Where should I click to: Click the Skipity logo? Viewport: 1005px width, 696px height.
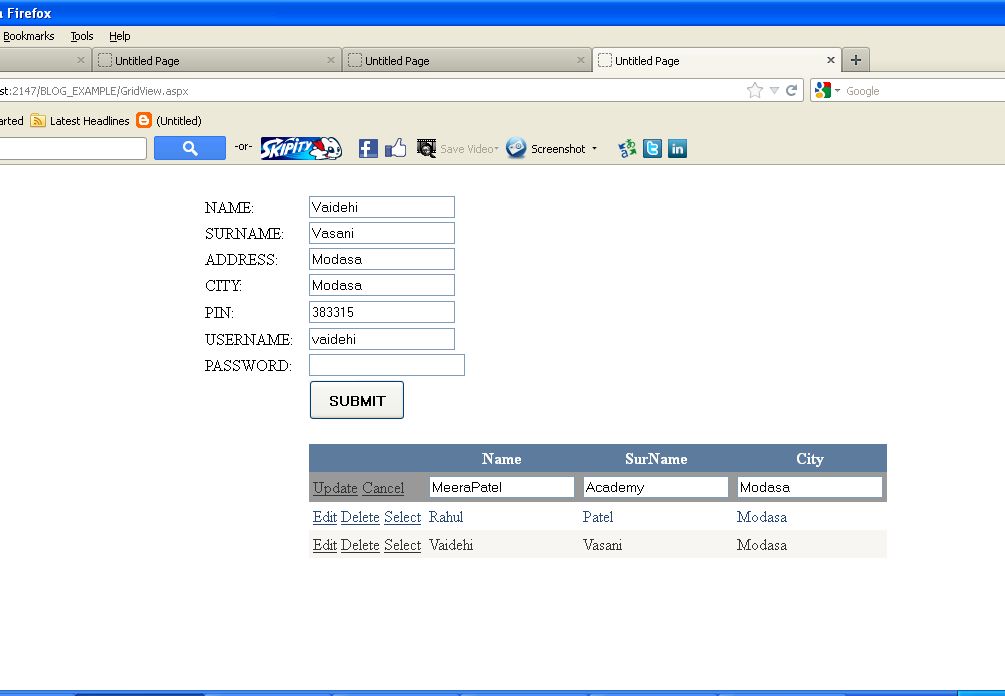pos(301,149)
